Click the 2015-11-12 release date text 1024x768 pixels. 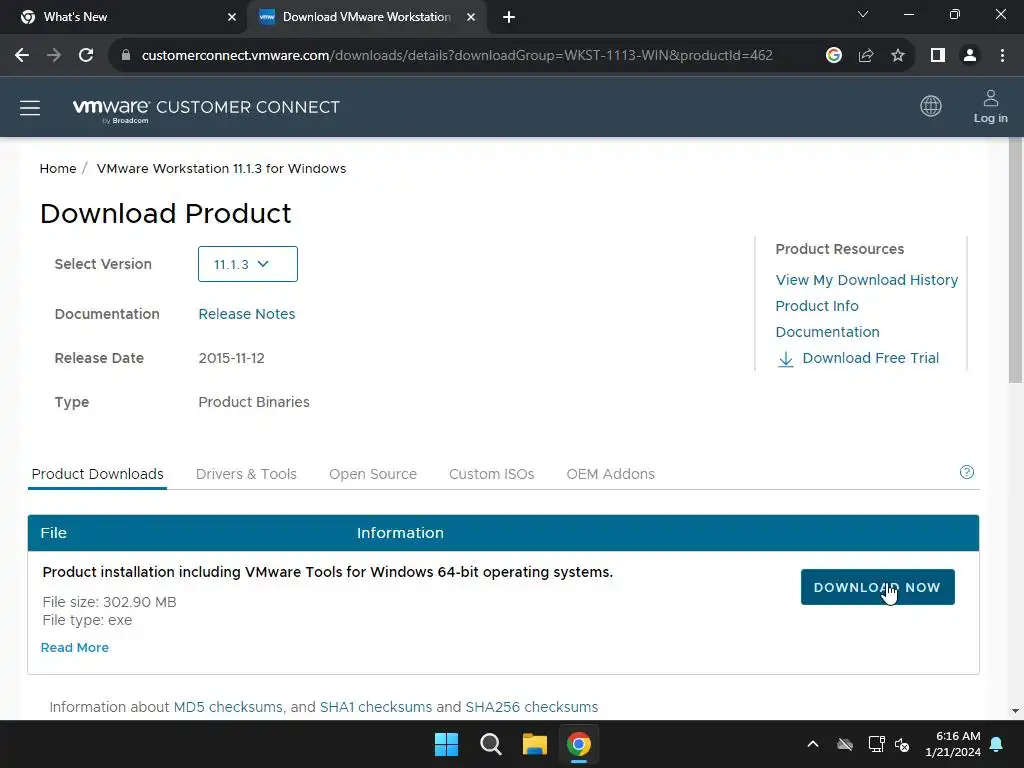232,359
